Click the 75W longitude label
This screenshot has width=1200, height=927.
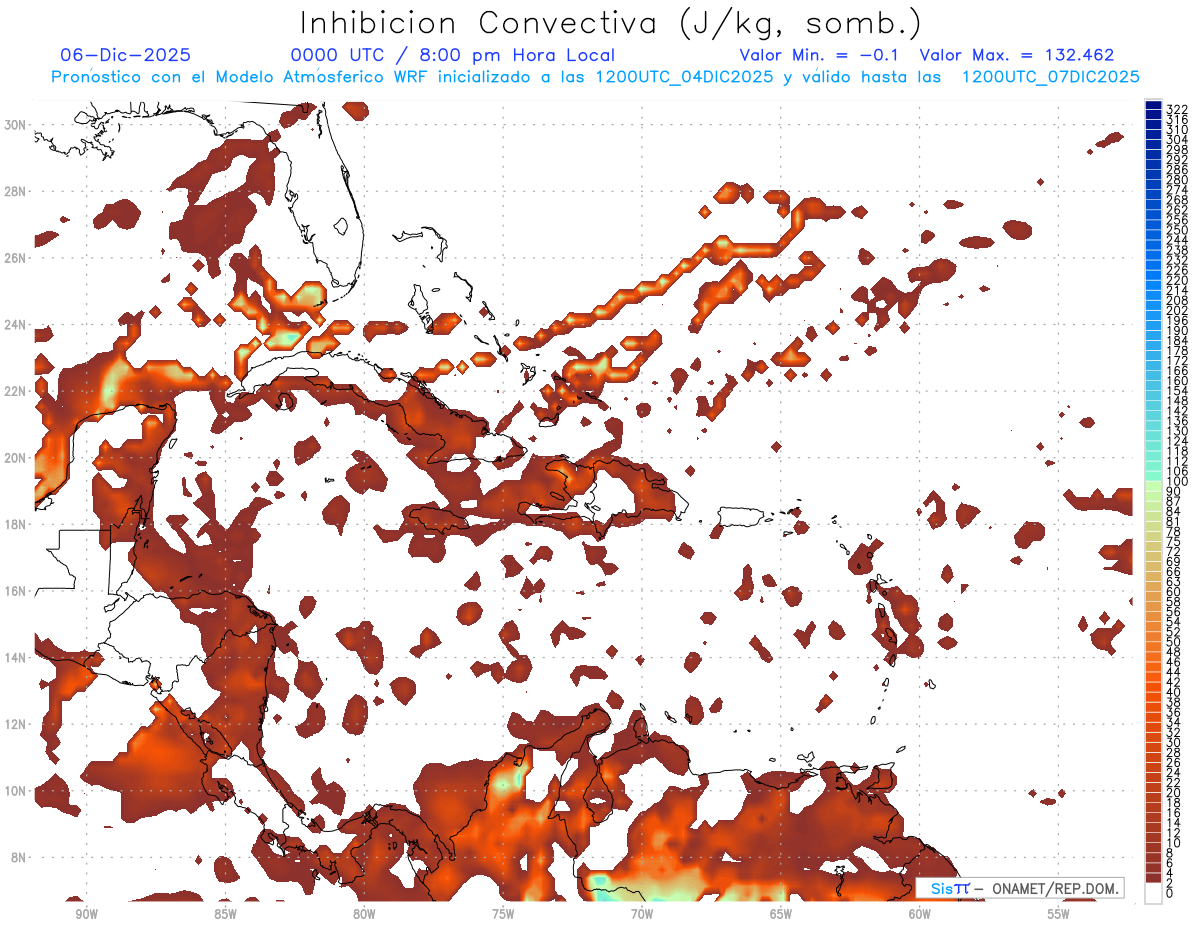503,914
